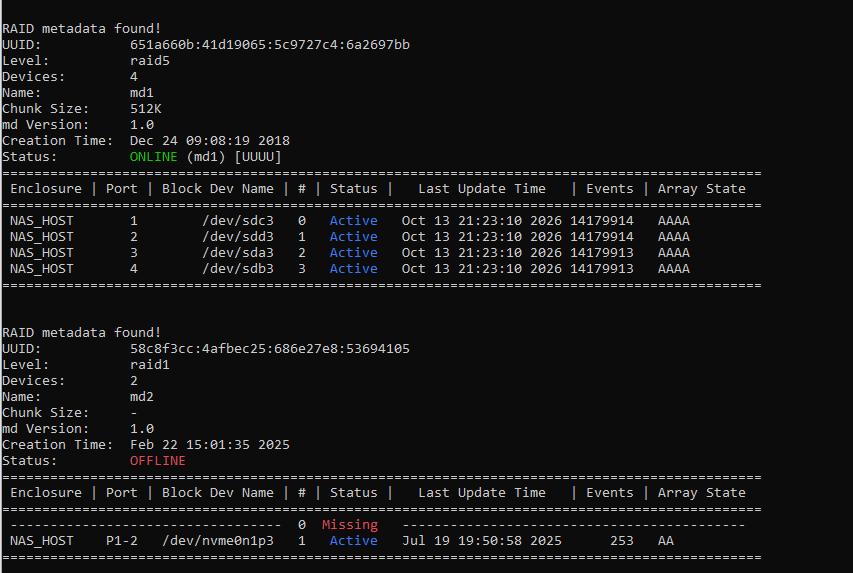Viewport: 853px width, 573px height.
Task: Select Active status in /dev/sda3 row
Action: point(354,252)
